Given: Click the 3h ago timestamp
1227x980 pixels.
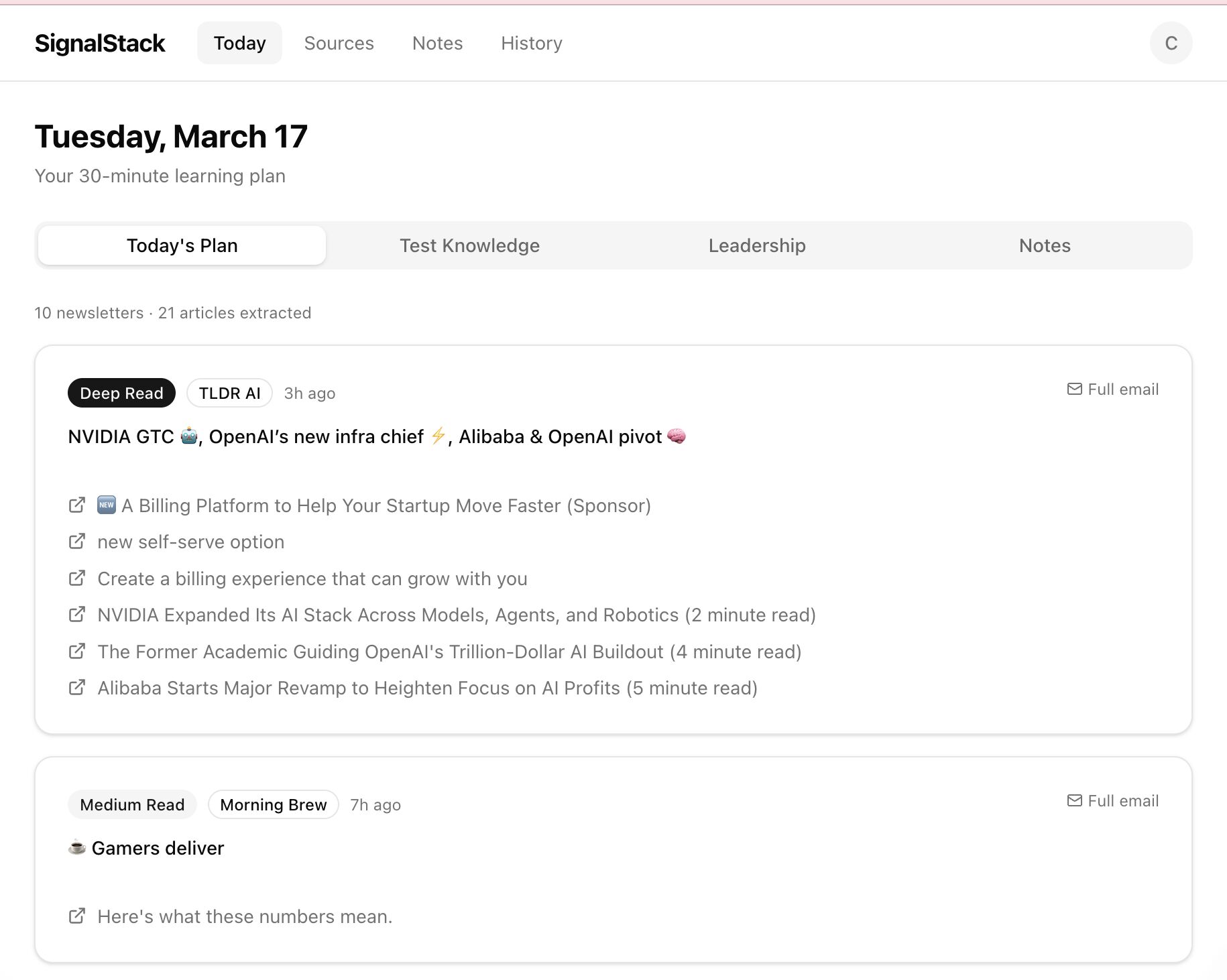Looking at the screenshot, I should [x=309, y=393].
